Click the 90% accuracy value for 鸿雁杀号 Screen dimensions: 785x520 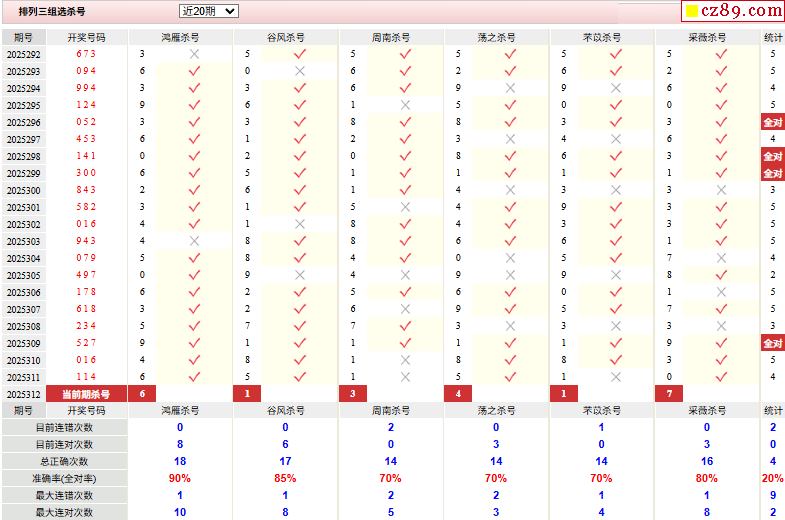(x=180, y=478)
